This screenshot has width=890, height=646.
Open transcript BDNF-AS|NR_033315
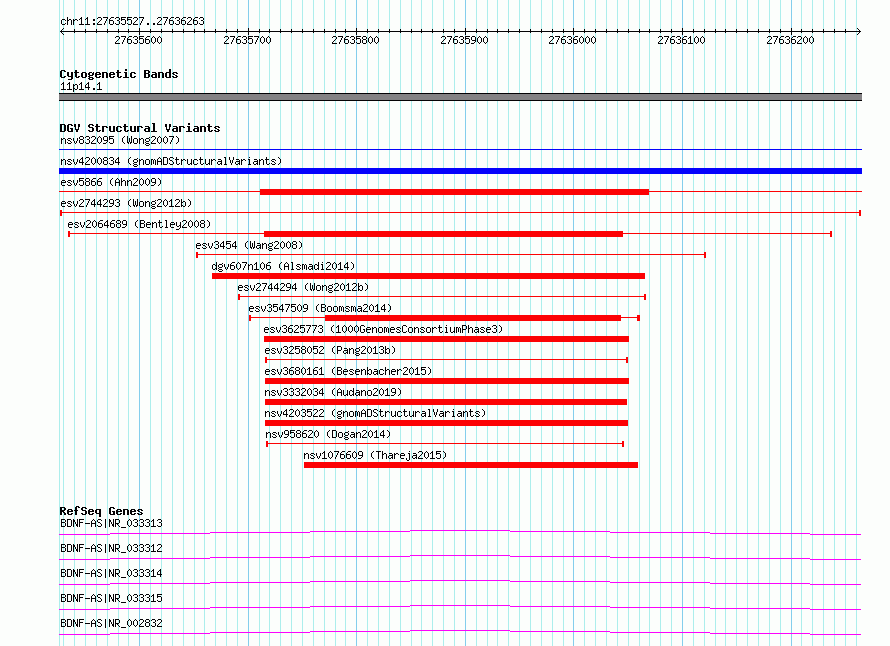point(111,598)
